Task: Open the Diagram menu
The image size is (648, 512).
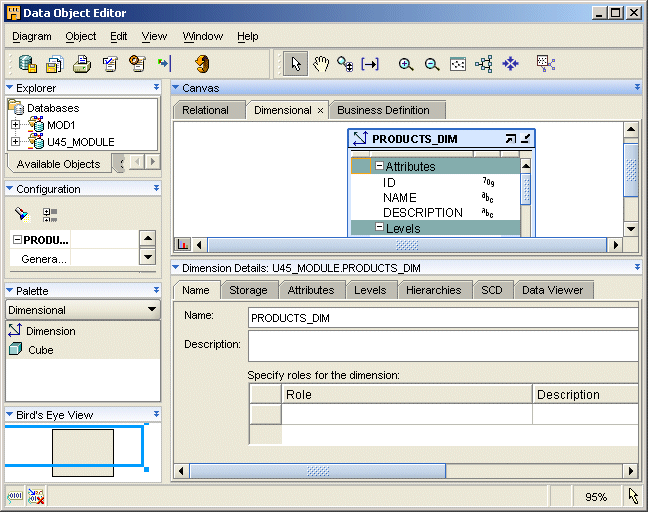Action: click(31, 36)
